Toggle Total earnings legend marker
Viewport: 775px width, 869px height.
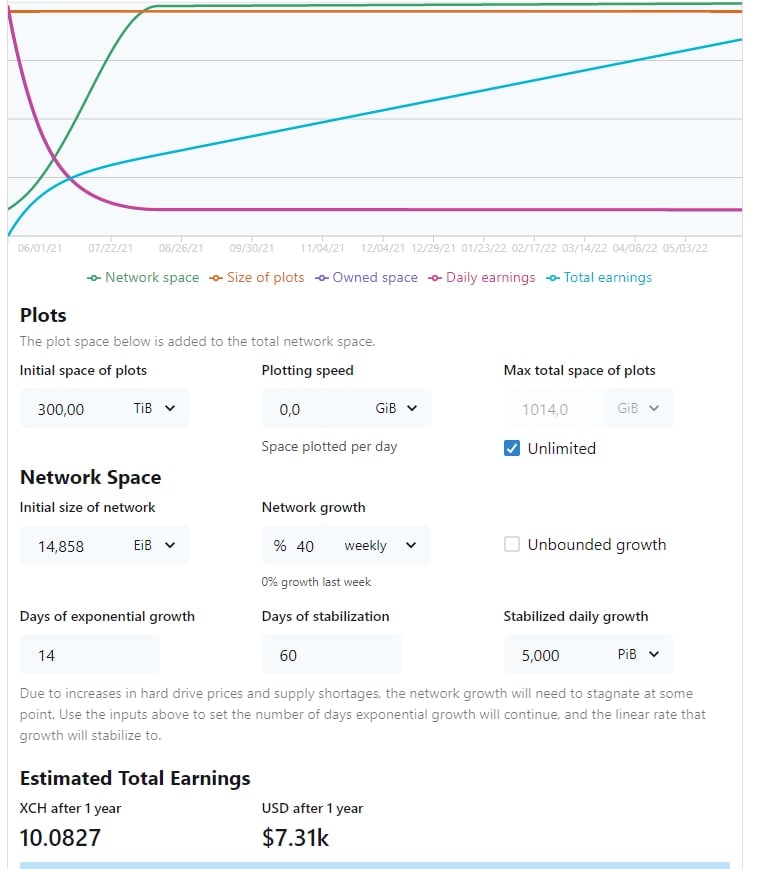[553, 278]
